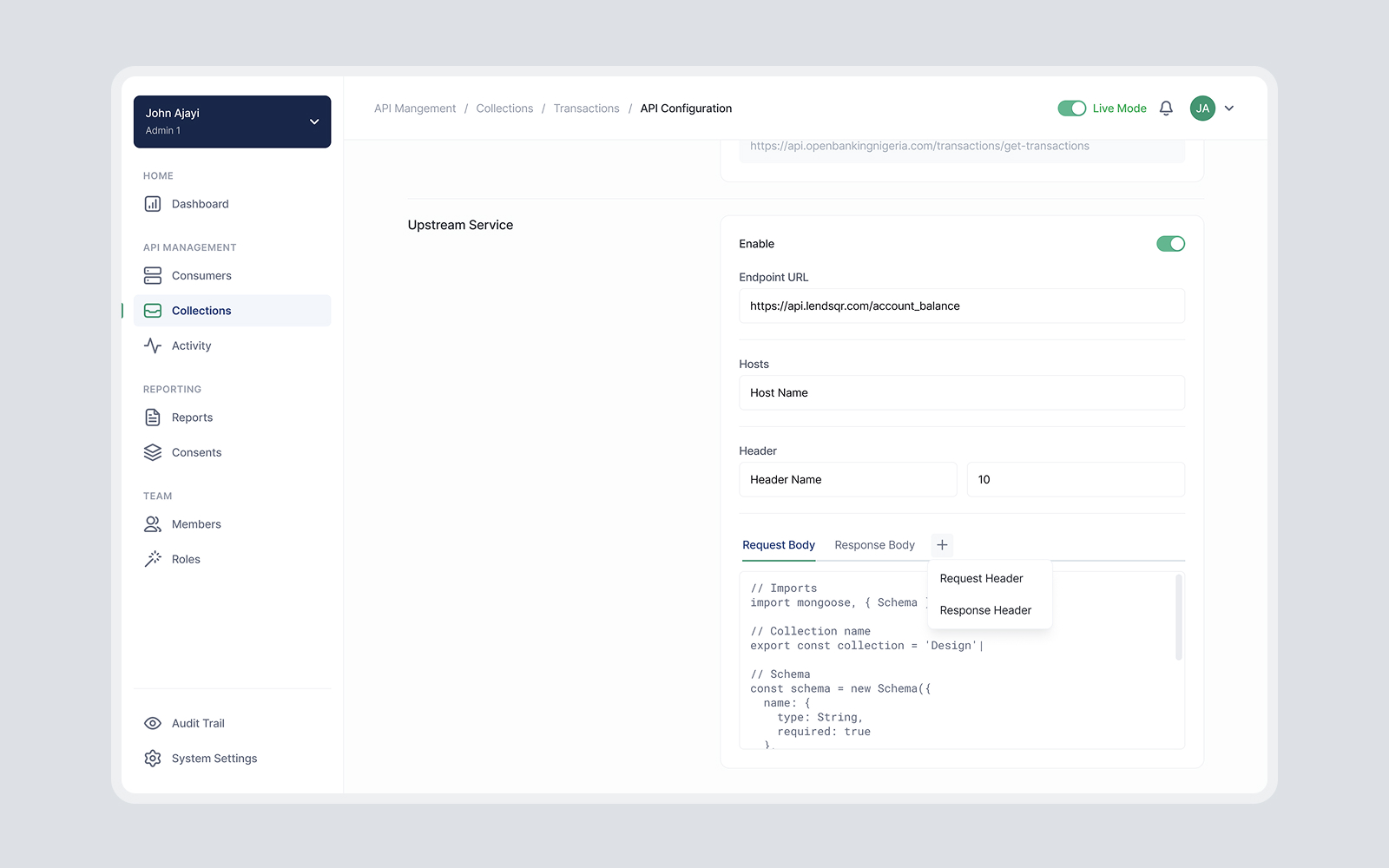This screenshot has height=868, width=1389.
Task: Click the Consents layers icon
Action: (153, 452)
